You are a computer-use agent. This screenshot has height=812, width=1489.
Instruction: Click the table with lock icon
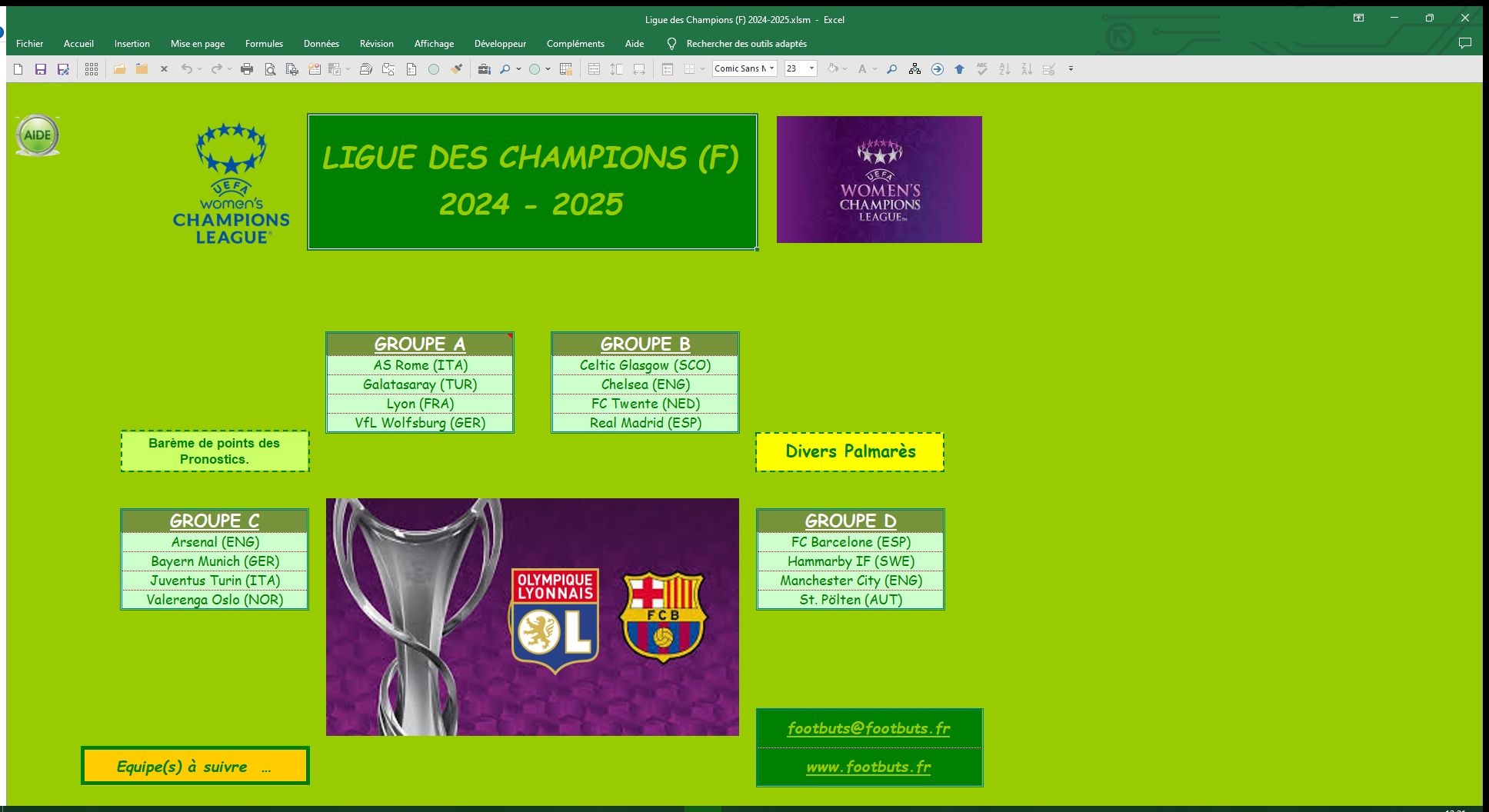tap(566, 69)
